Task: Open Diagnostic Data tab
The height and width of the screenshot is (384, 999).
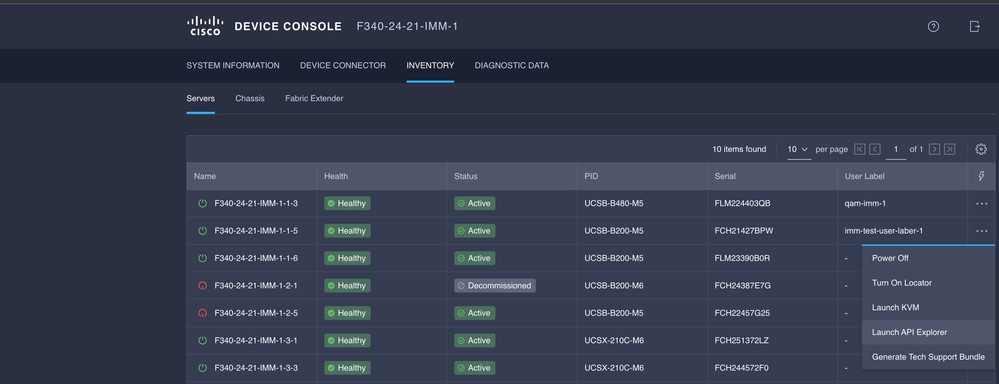Action: (512, 66)
